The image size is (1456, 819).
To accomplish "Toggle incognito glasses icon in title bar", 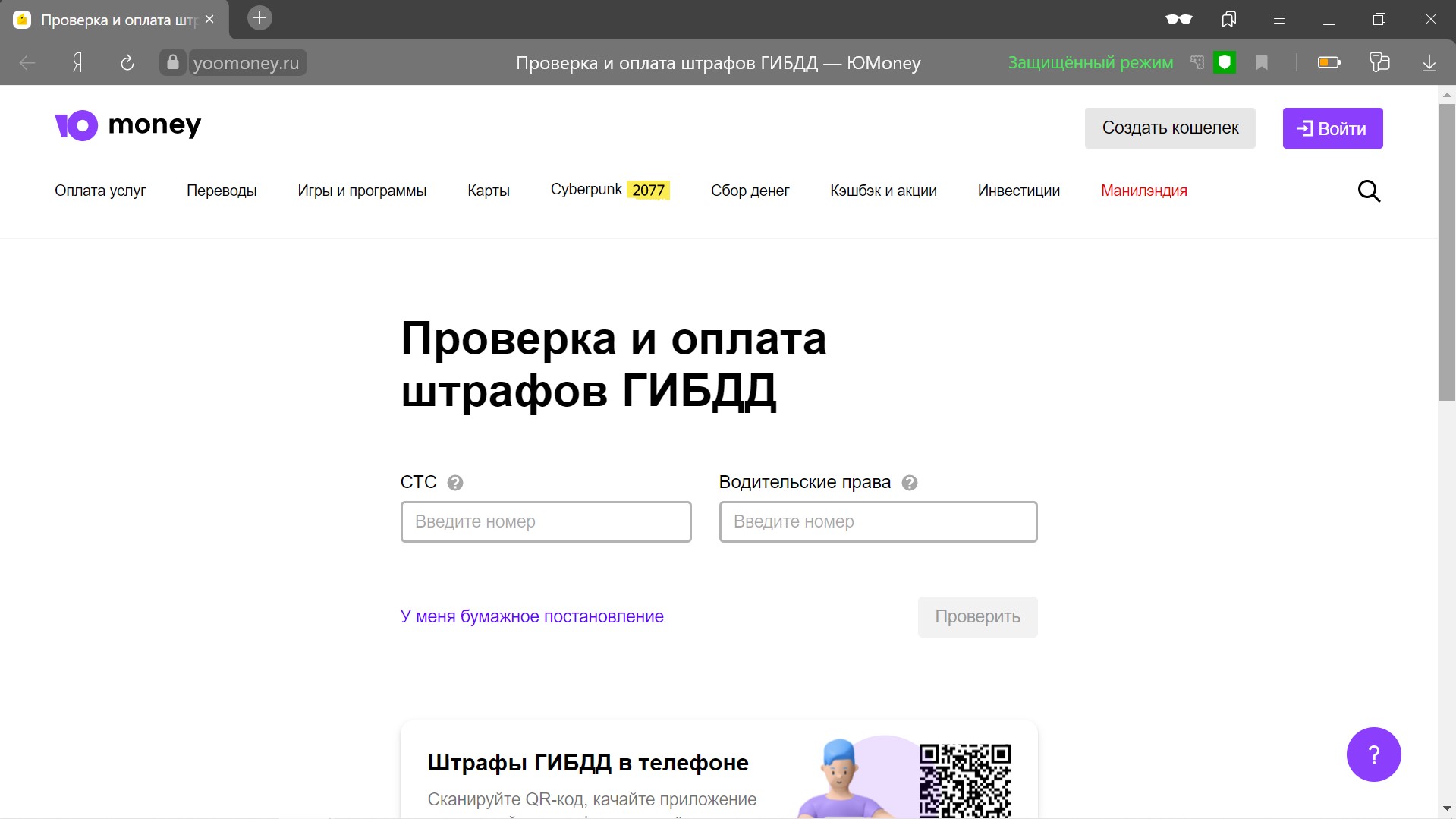I will [1178, 20].
